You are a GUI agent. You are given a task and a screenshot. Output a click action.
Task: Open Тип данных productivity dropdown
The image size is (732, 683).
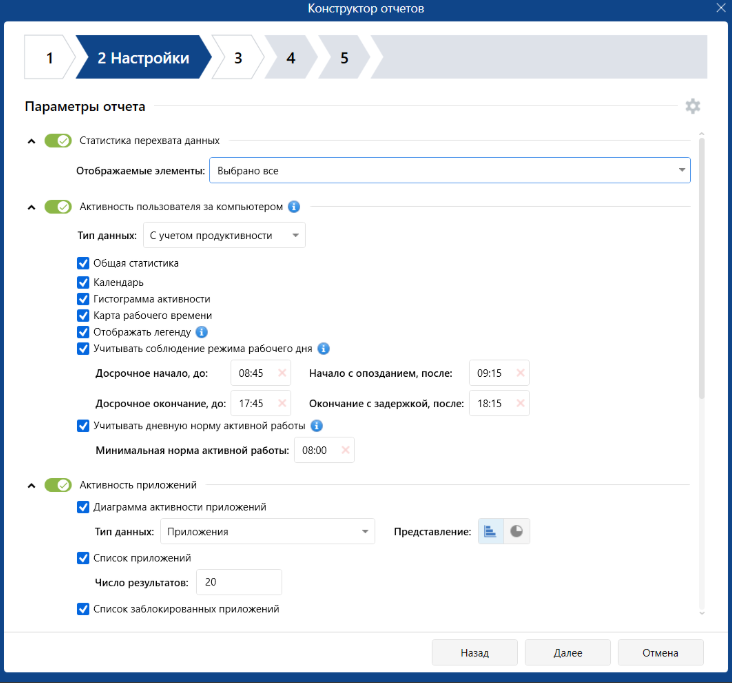tap(224, 235)
